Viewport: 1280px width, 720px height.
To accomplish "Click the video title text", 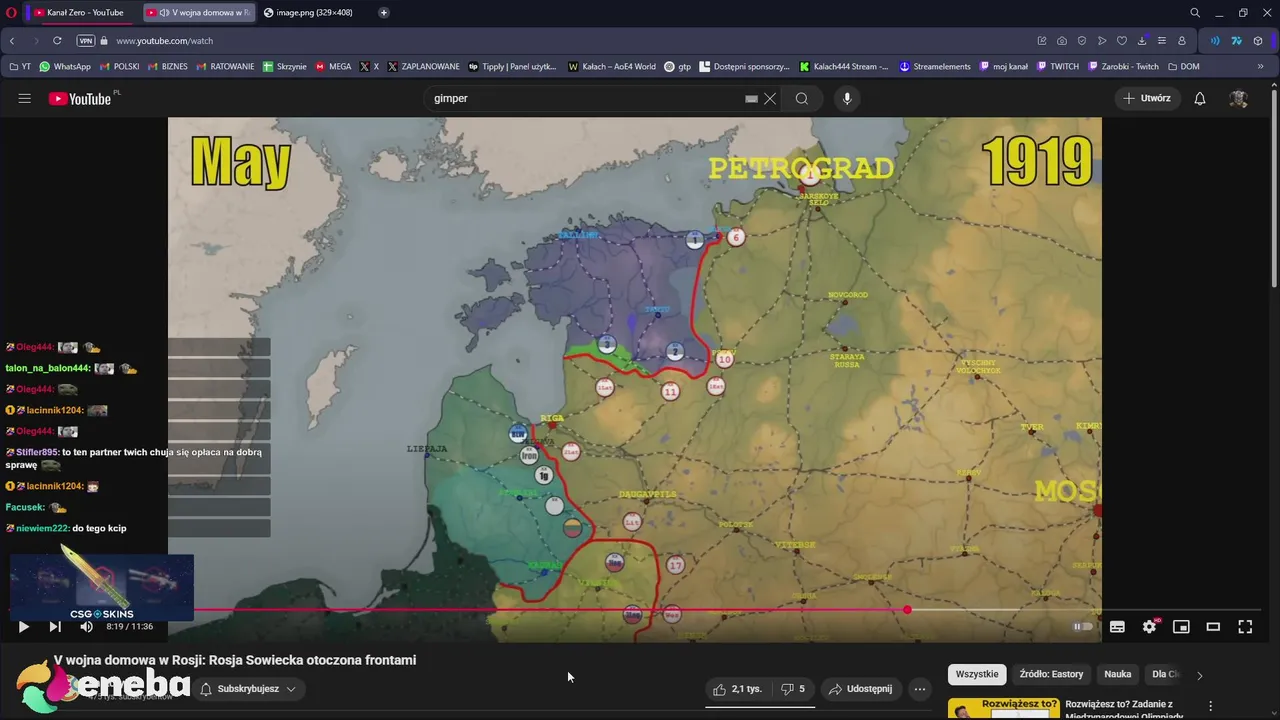I will click(235, 660).
